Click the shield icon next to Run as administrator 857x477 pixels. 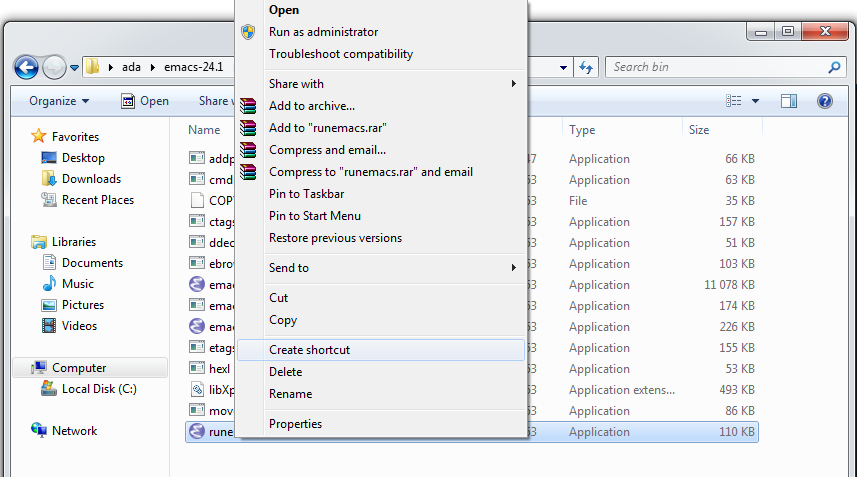pyautogui.click(x=248, y=32)
